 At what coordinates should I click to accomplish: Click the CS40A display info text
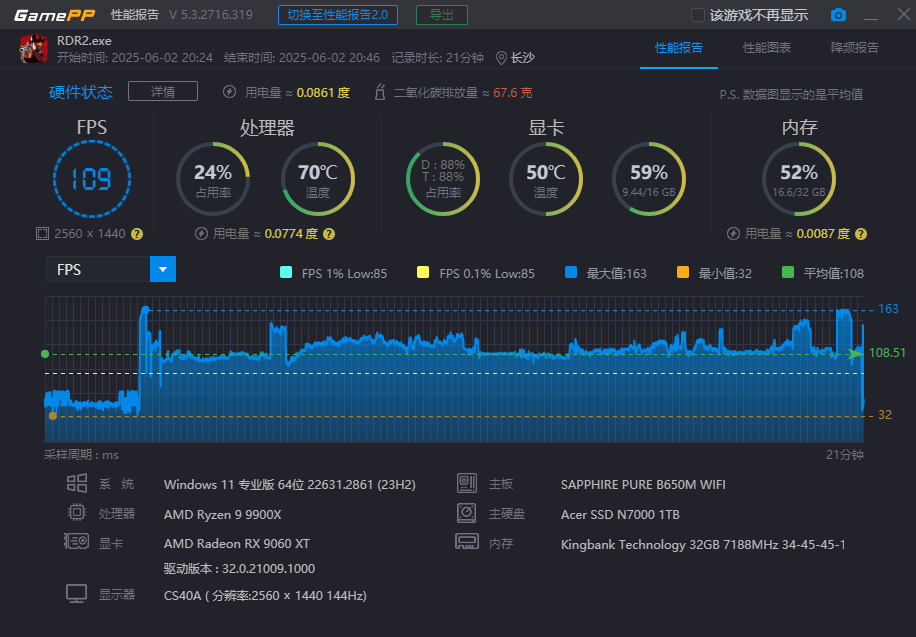pos(265,596)
